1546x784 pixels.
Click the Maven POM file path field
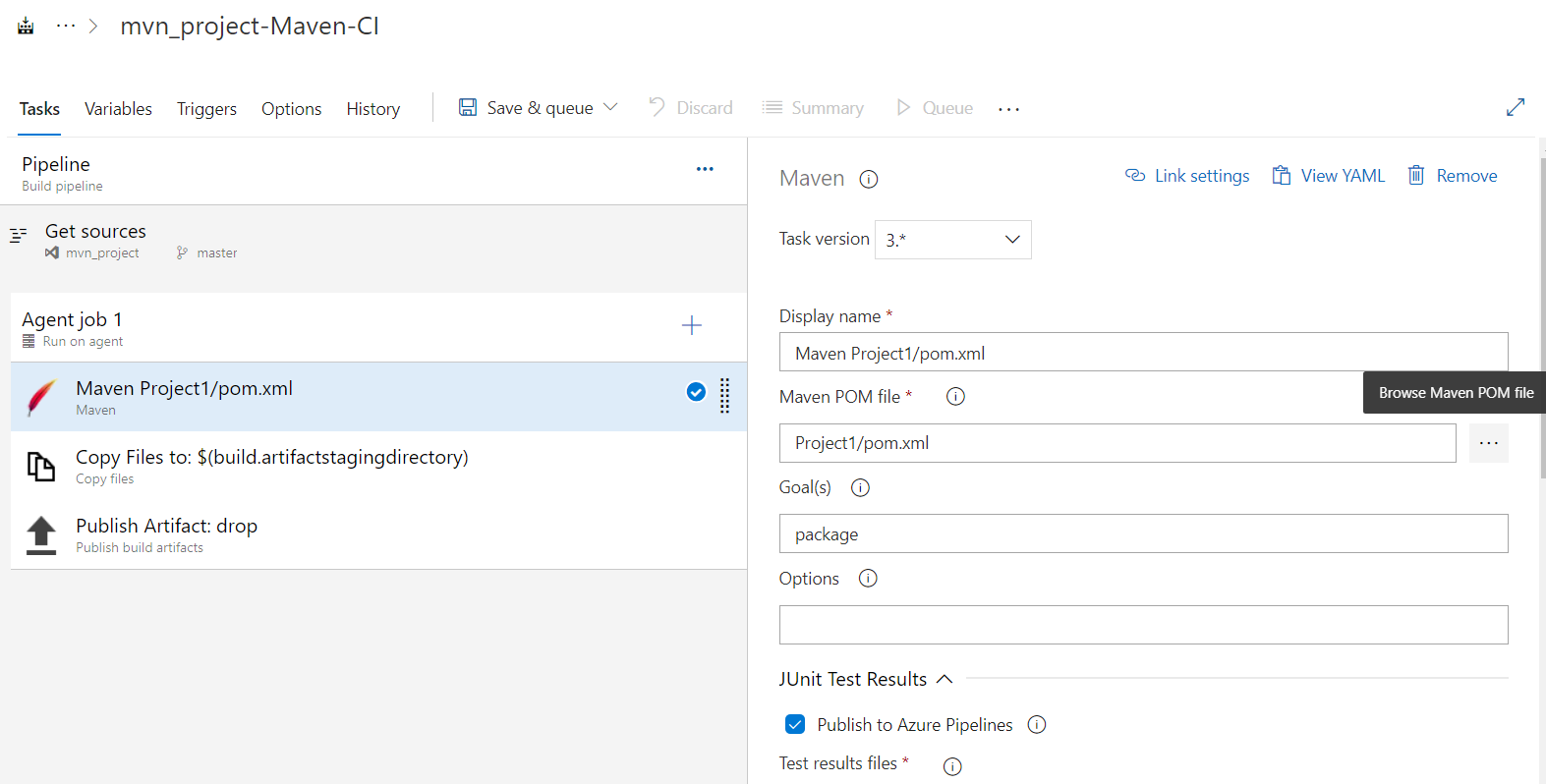click(1117, 443)
